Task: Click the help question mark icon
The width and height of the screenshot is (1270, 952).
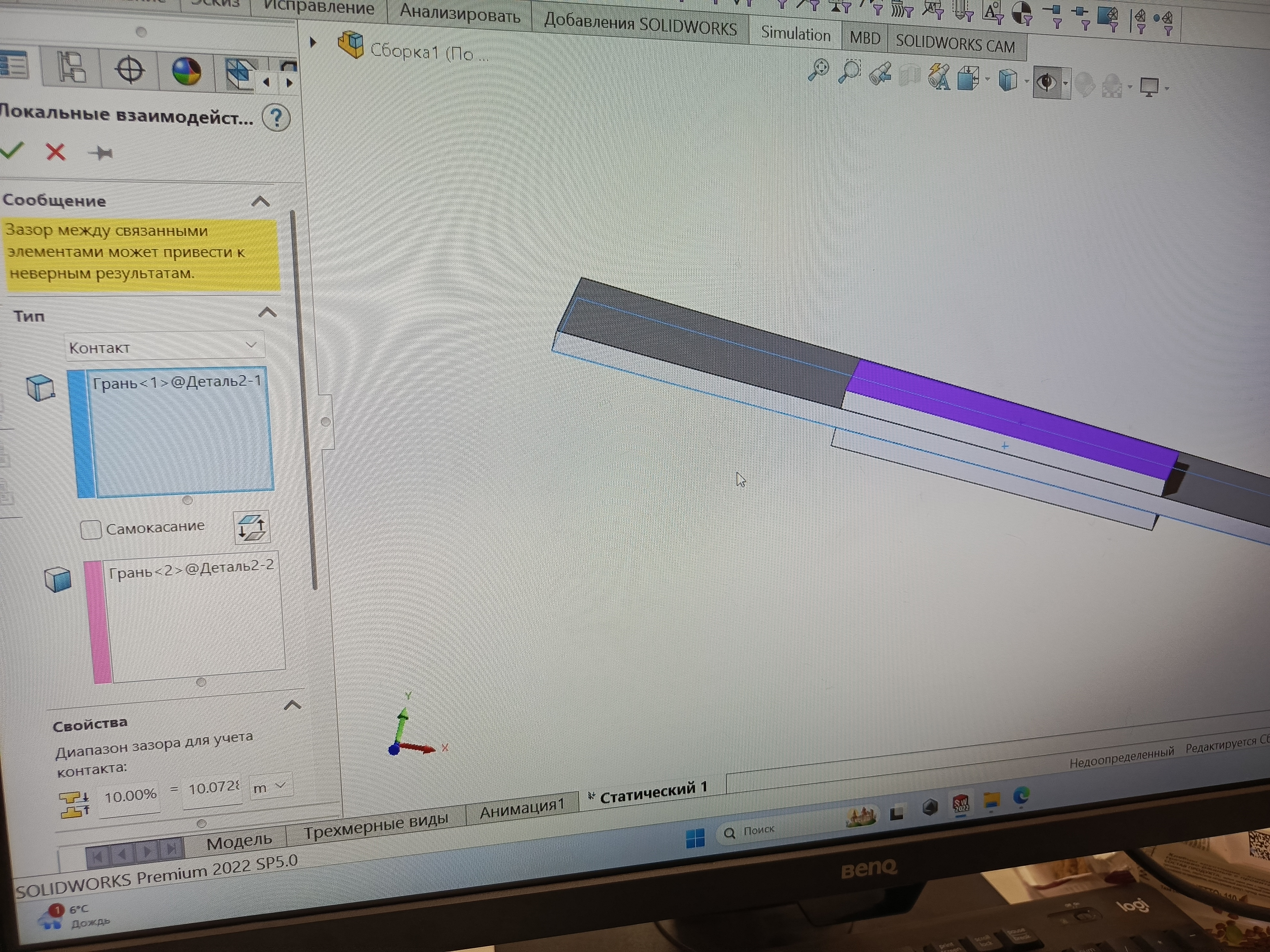Action: tap(276, 118)
